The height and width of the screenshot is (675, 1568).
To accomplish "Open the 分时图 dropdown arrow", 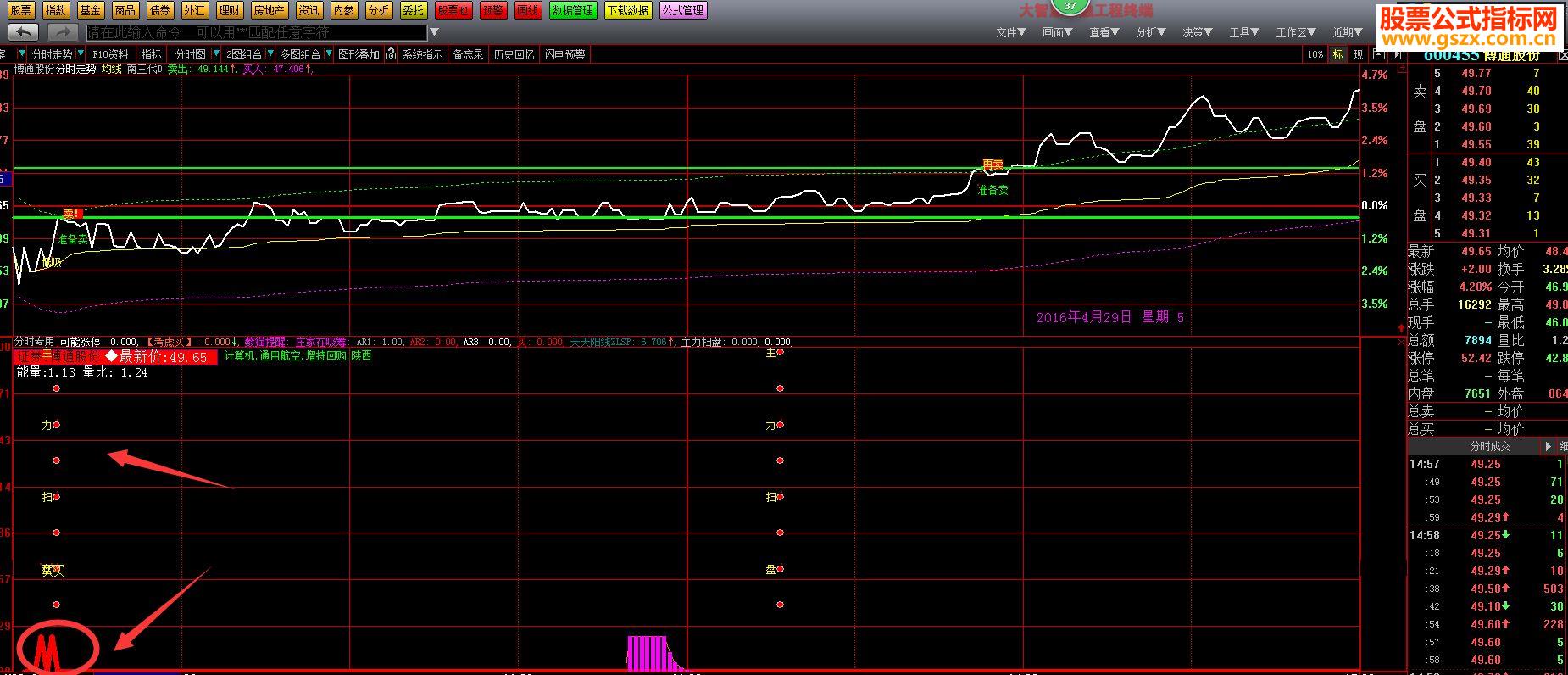I will [x=214, y=54].
